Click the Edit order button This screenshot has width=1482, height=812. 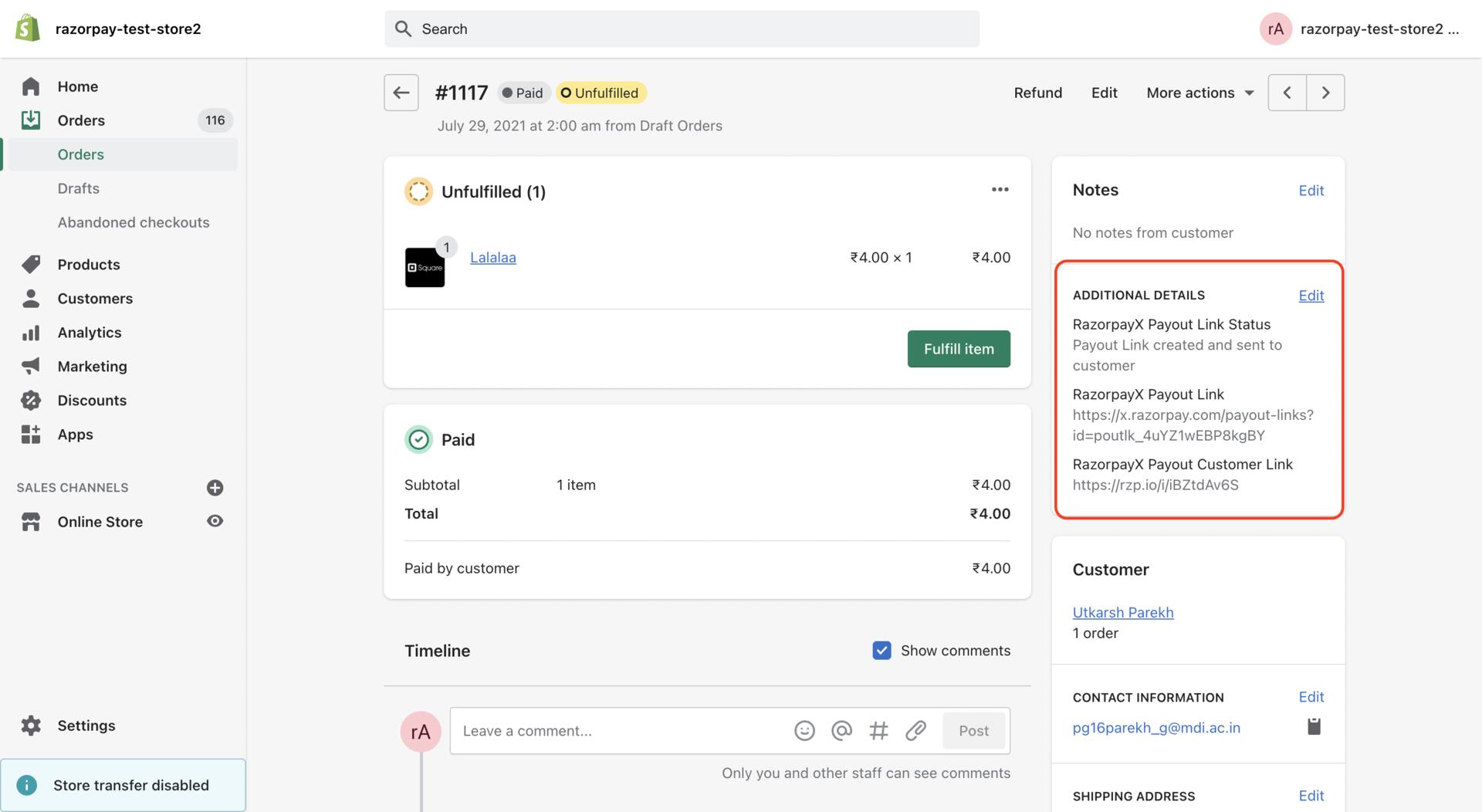pyautogui.click(x=1104, y=93)
